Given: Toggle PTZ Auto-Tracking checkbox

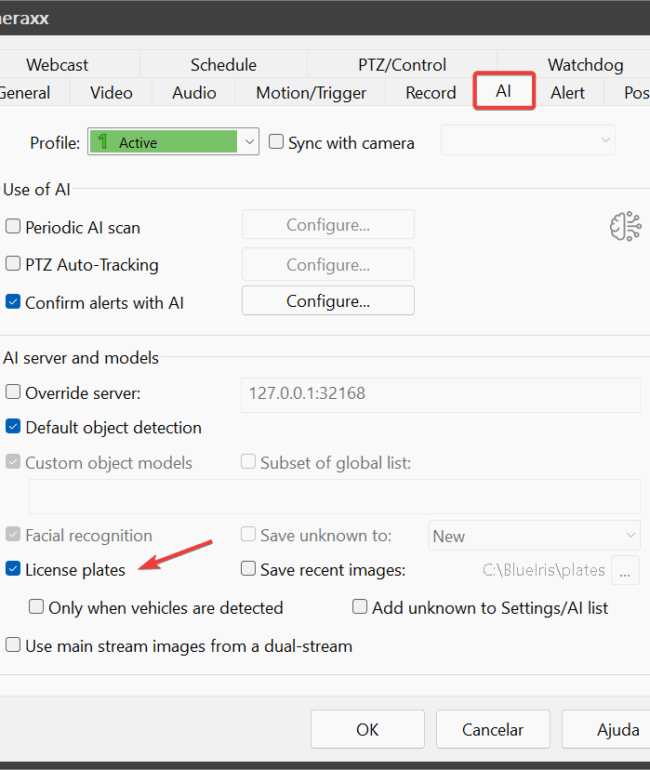Looking at the screenshot, I should (x=13, y=265).
